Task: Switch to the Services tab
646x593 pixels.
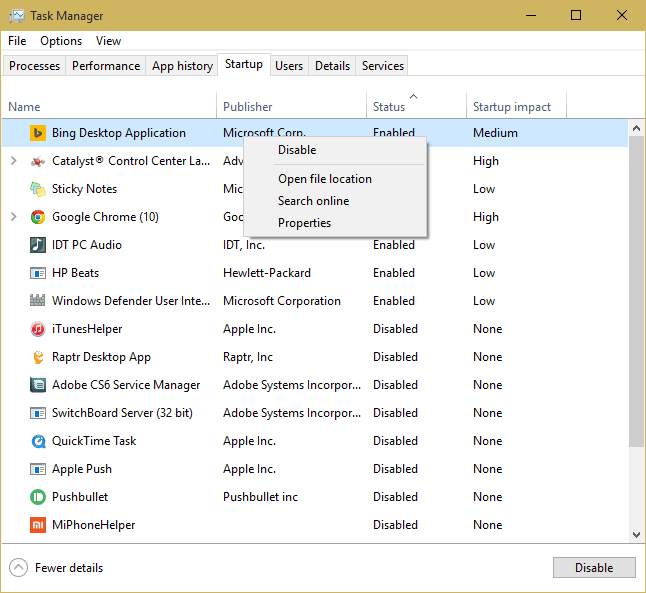Action: click(383, 66)
